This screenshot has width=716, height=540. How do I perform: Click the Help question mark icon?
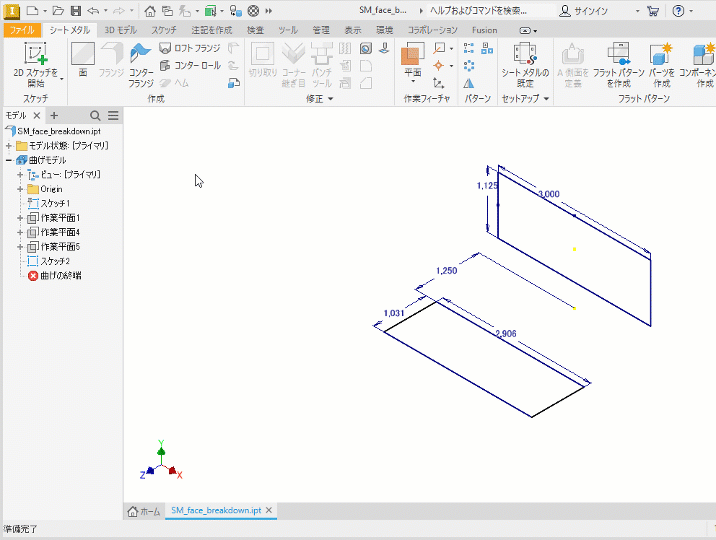(x=679, y=11)
